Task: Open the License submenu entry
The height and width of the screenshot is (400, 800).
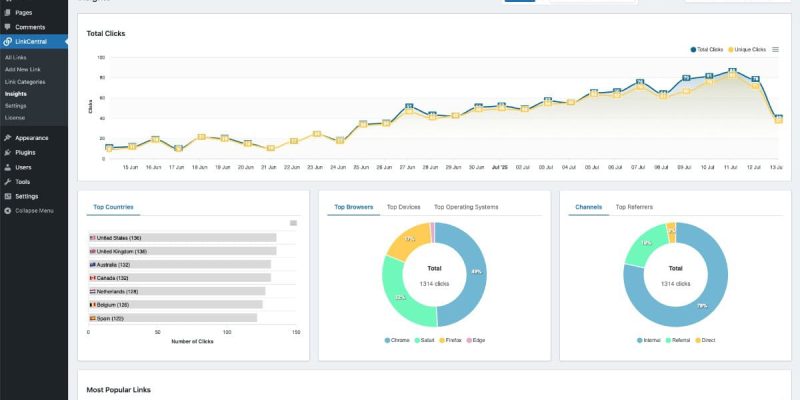Action: coord(15,118)
